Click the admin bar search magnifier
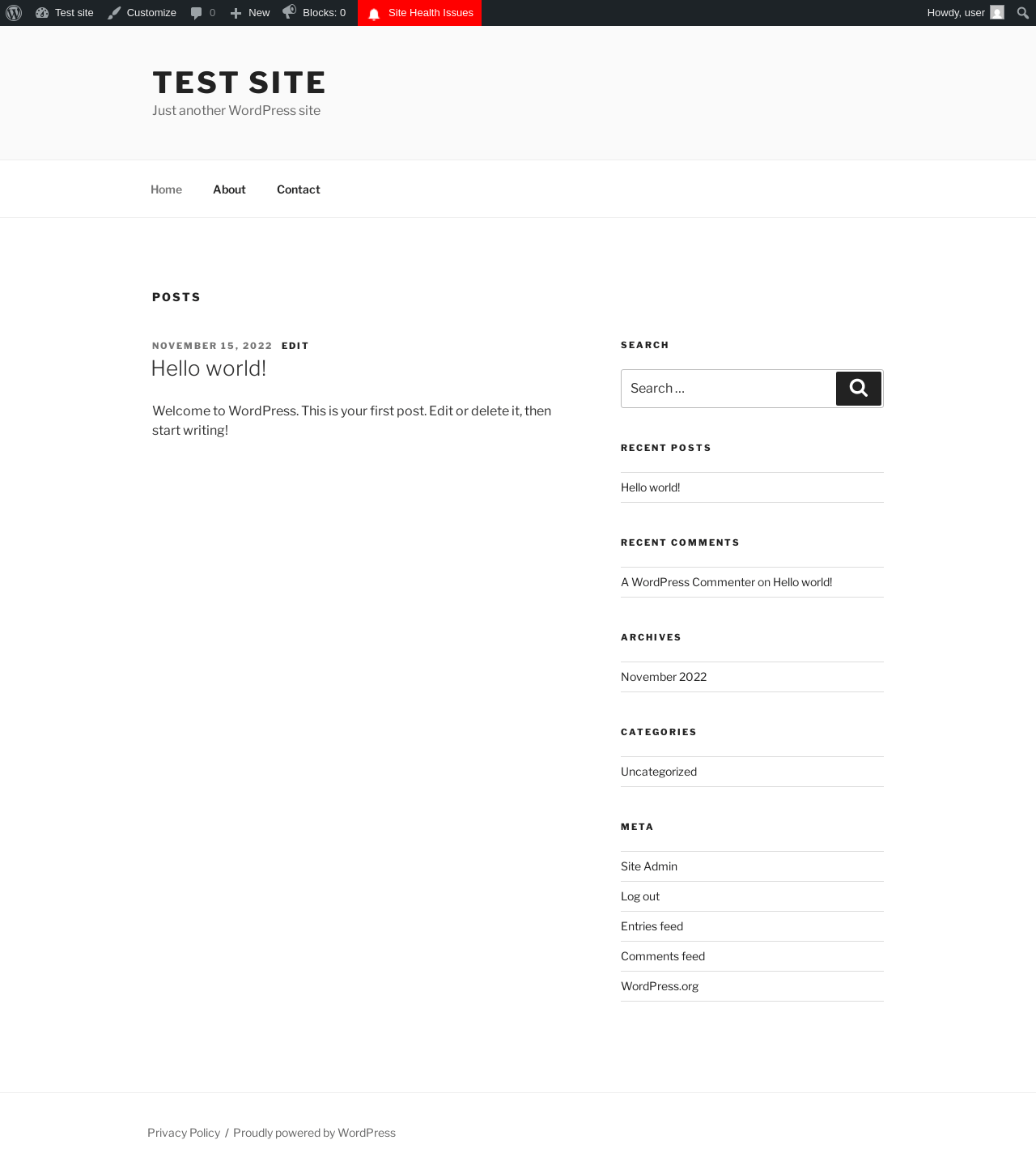1036x1170 pixels. (x=1023, y=13)
